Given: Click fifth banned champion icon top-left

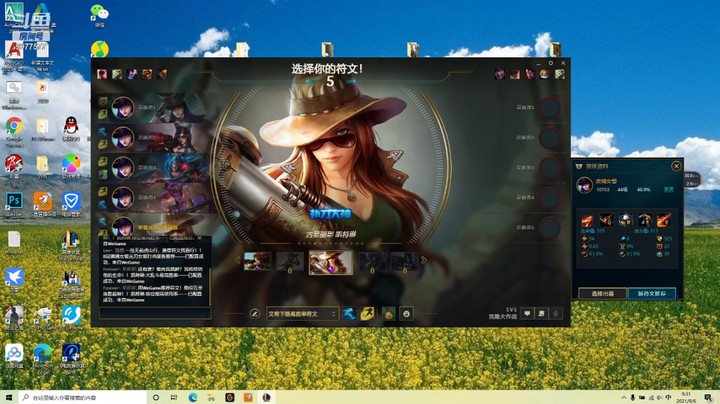Looking at the screenshot, I should tap(162, 74).
